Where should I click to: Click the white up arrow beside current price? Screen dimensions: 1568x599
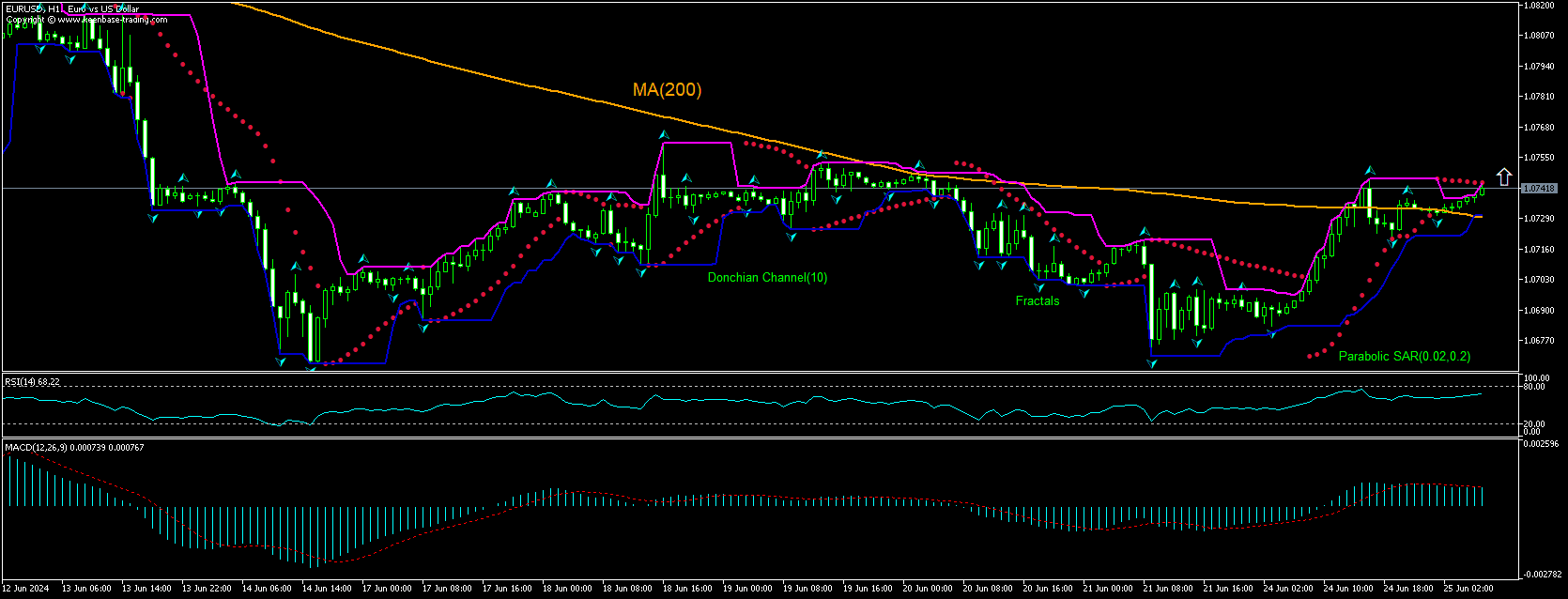1503,177
